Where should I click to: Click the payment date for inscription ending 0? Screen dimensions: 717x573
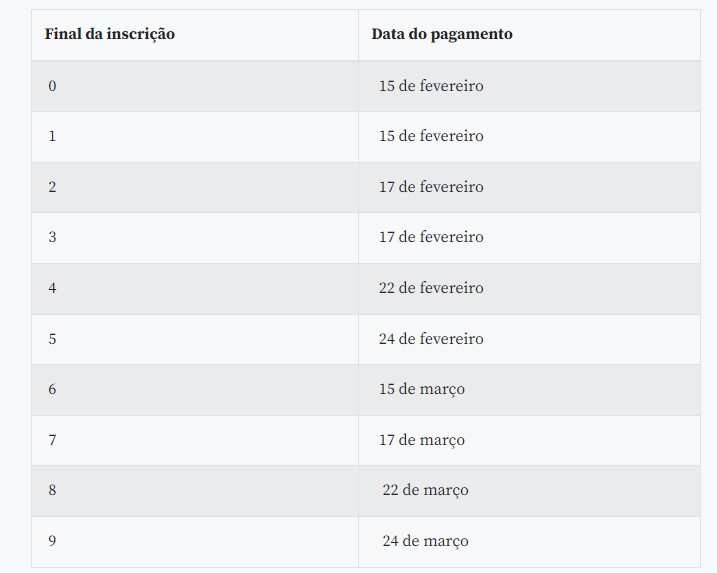point(431,86)
